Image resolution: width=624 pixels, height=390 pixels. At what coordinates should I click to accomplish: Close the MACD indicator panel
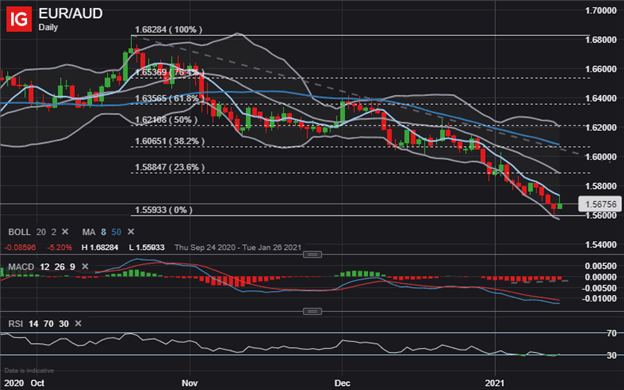(x=85, y=266)
